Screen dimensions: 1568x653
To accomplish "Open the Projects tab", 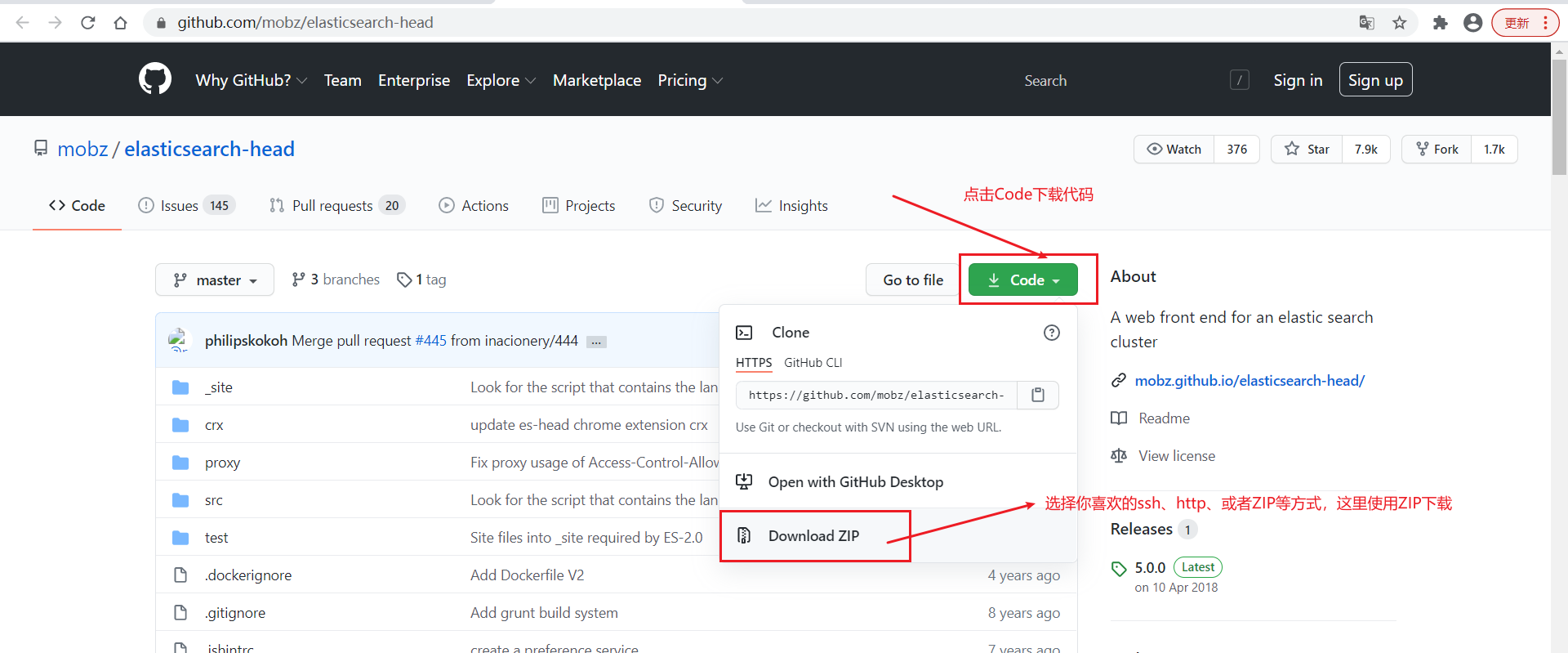I will 579,206.
